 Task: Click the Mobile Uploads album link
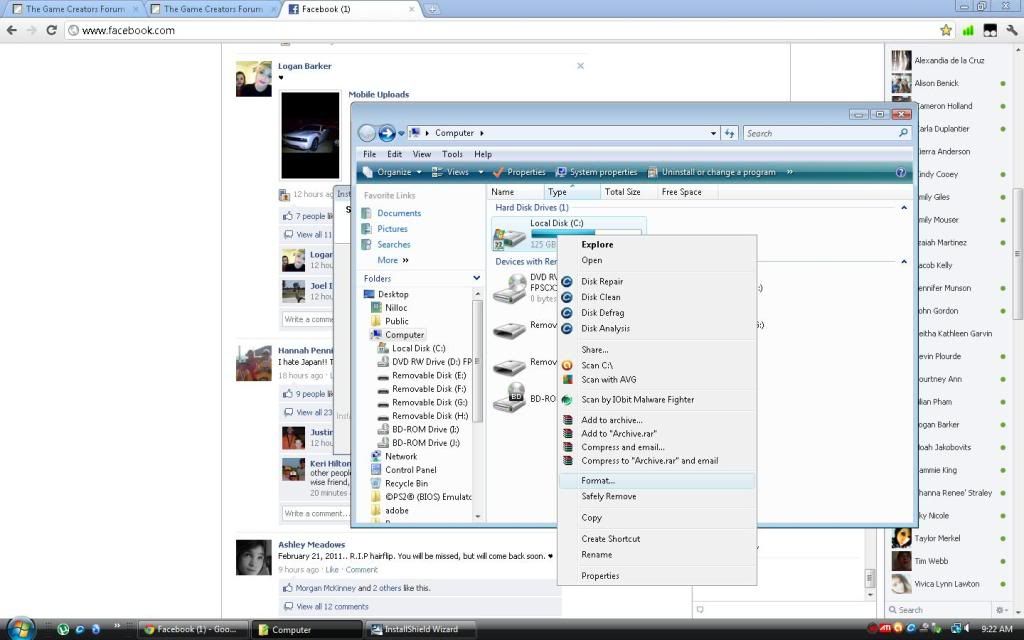(x=379, y=94)
